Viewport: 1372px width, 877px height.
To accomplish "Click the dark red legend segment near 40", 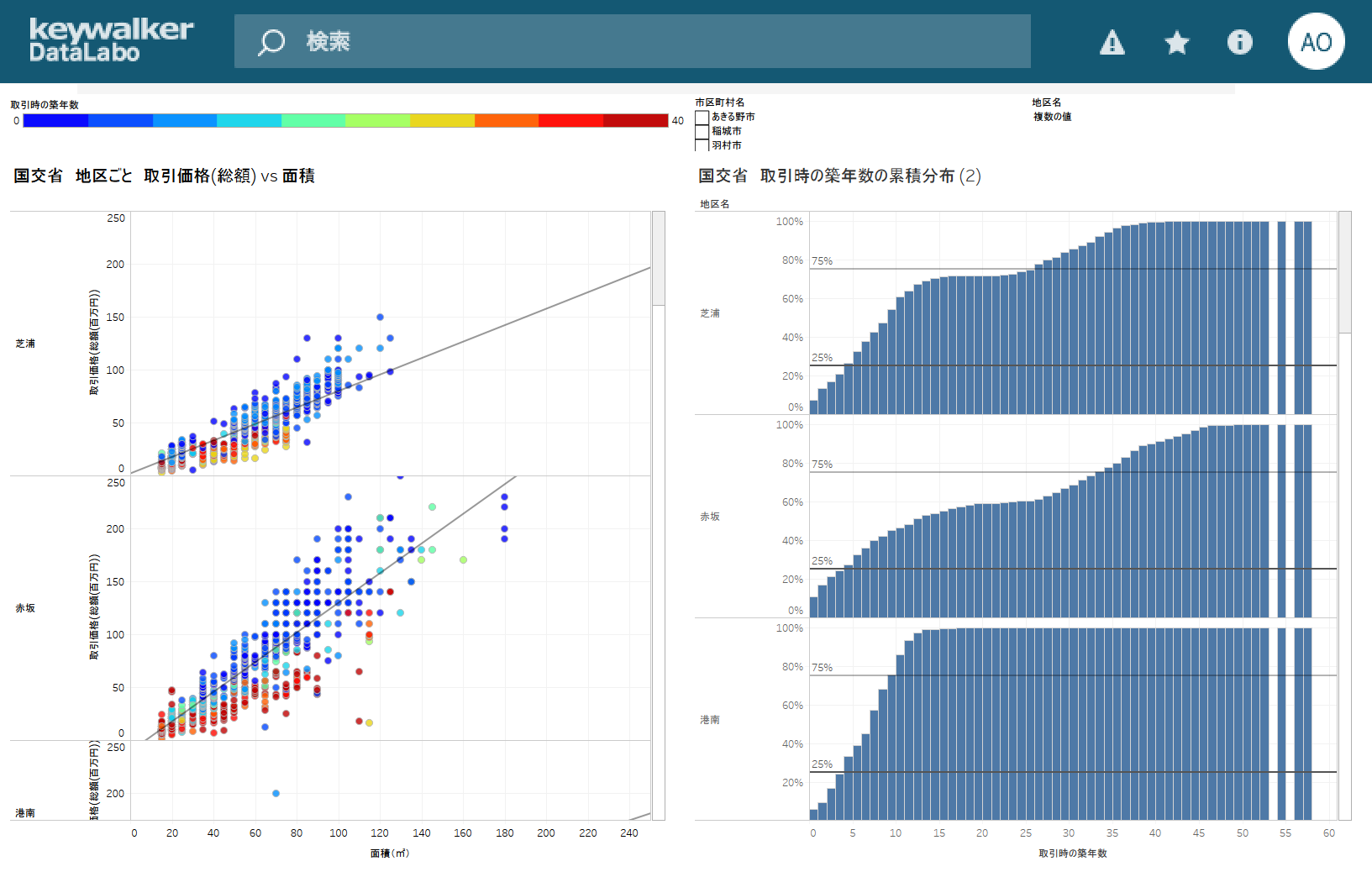I will click(x=635, y=120).
